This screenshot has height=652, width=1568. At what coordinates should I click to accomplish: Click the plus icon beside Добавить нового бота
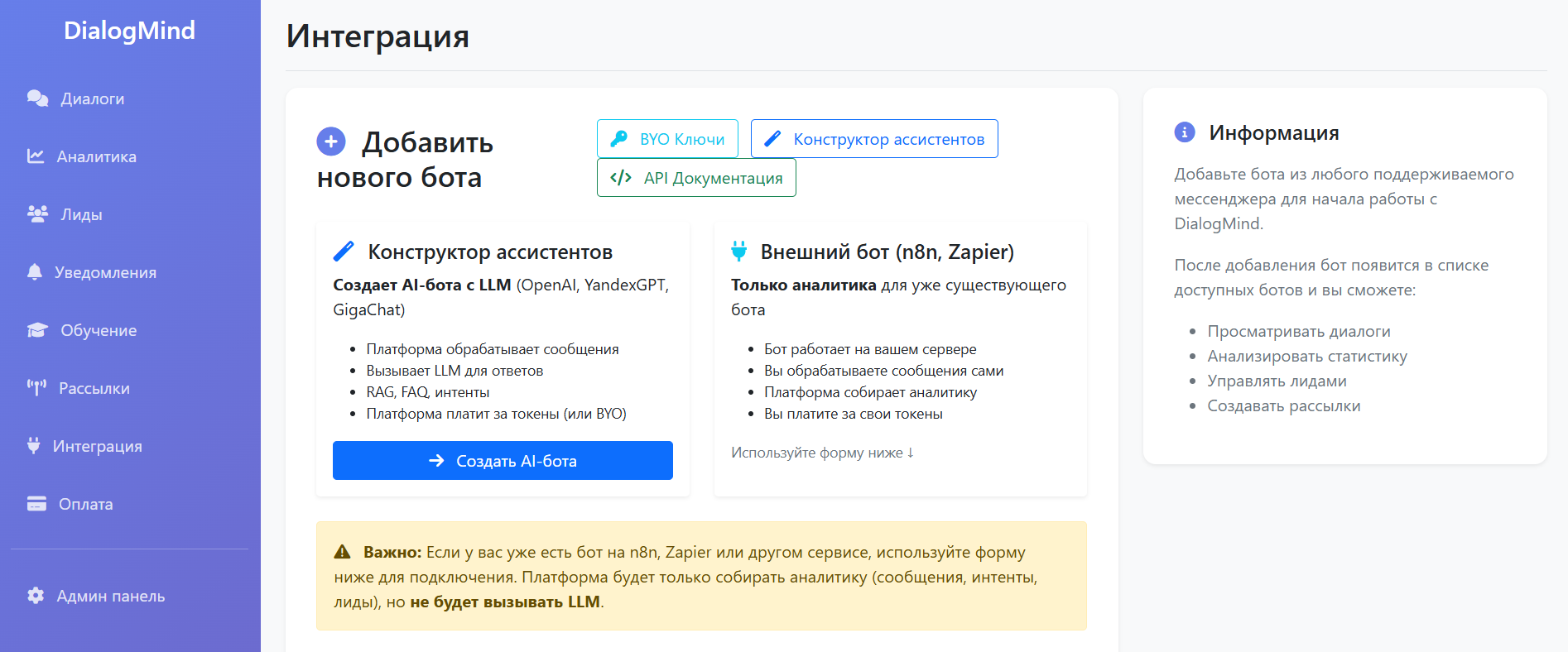pyautogui.click(x=331, y=141)
